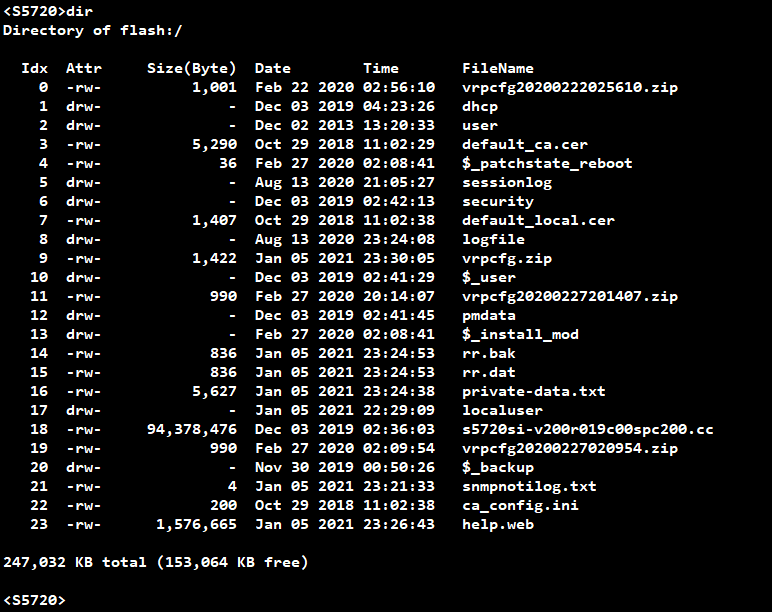Screen dimensions: 772x612
Task: Click the help.web filename
Action: tap(498, 525)
